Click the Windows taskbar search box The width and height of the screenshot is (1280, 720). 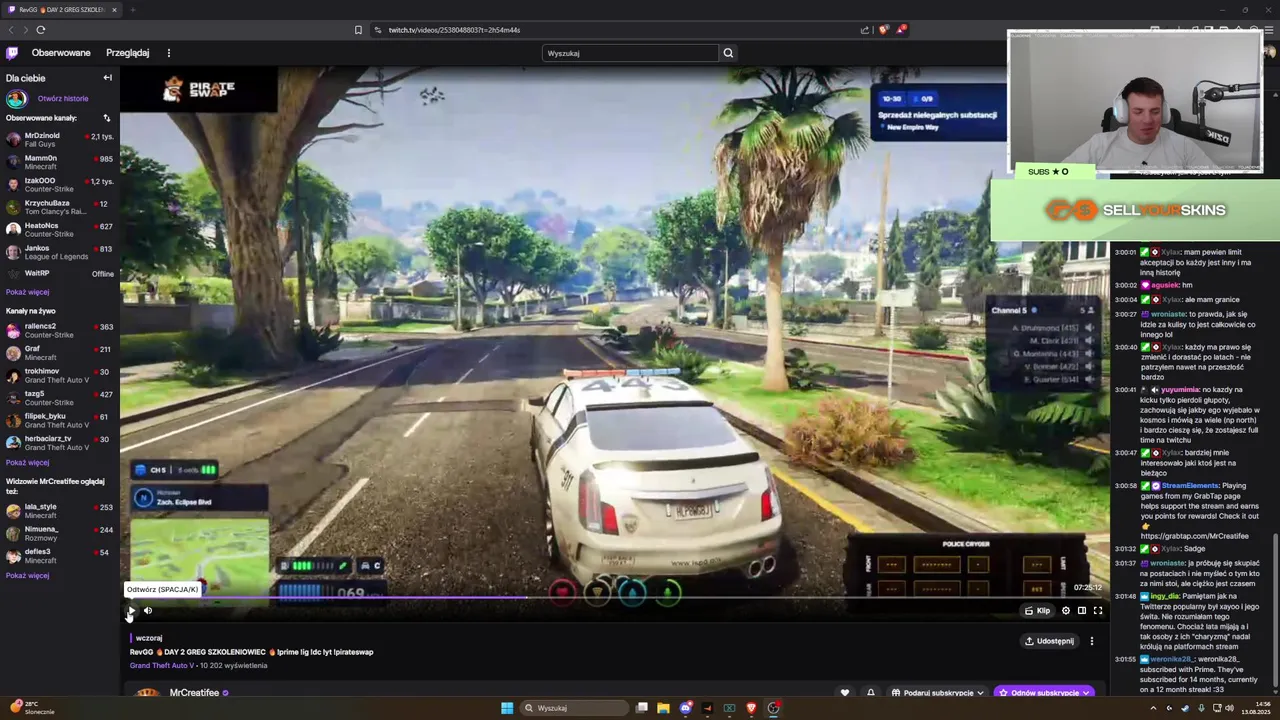574,708
